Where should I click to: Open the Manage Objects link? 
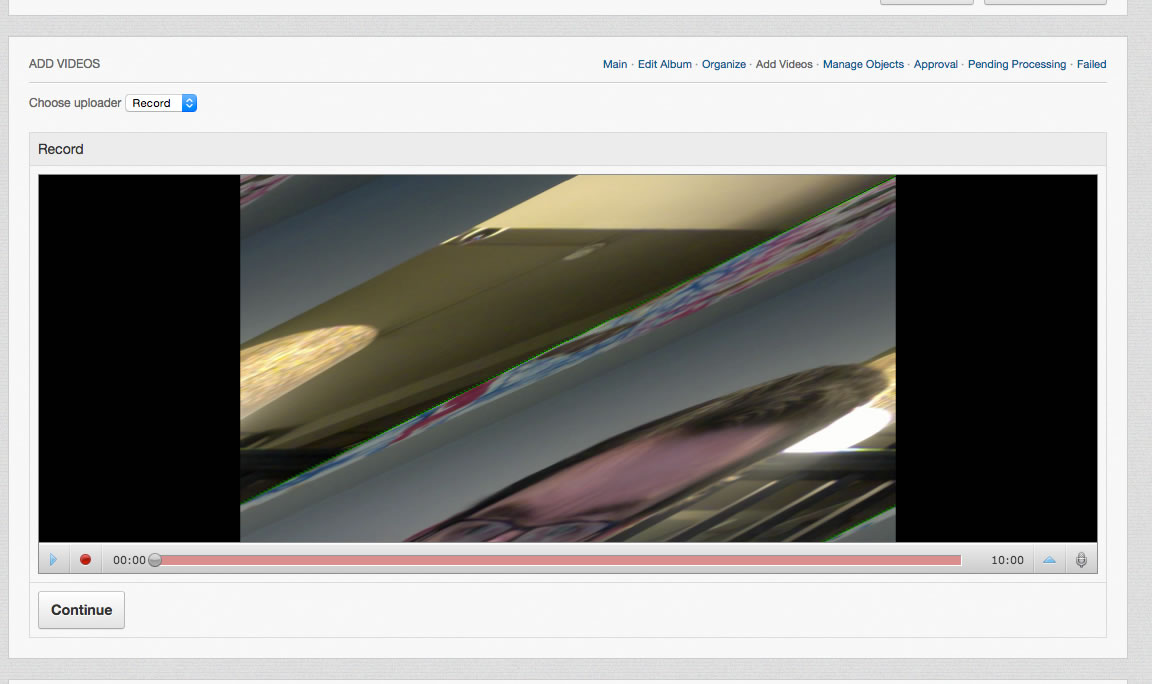[x=863, y=64]
